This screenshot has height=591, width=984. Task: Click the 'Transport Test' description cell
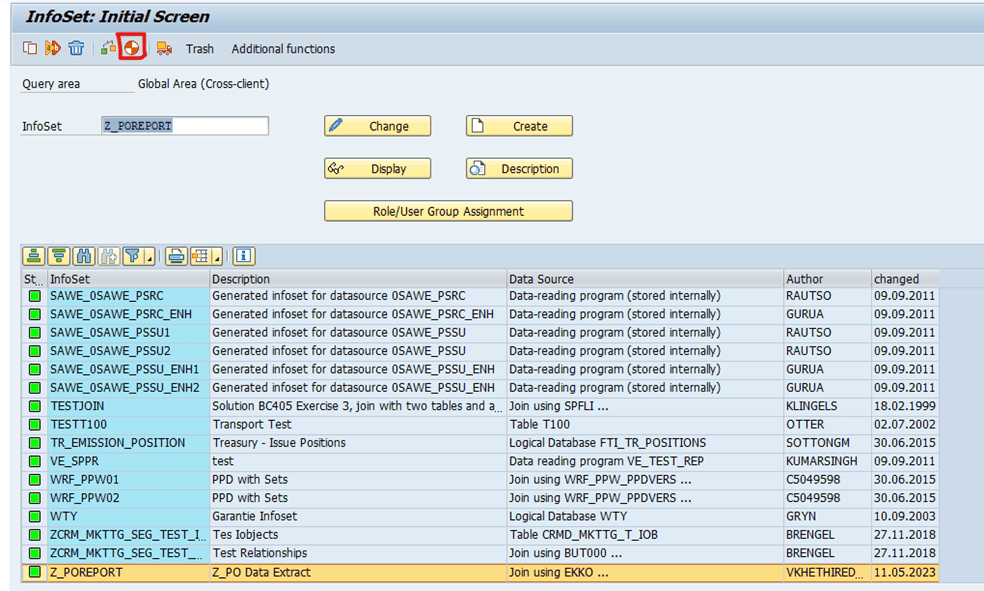click(x=358, y=425)
